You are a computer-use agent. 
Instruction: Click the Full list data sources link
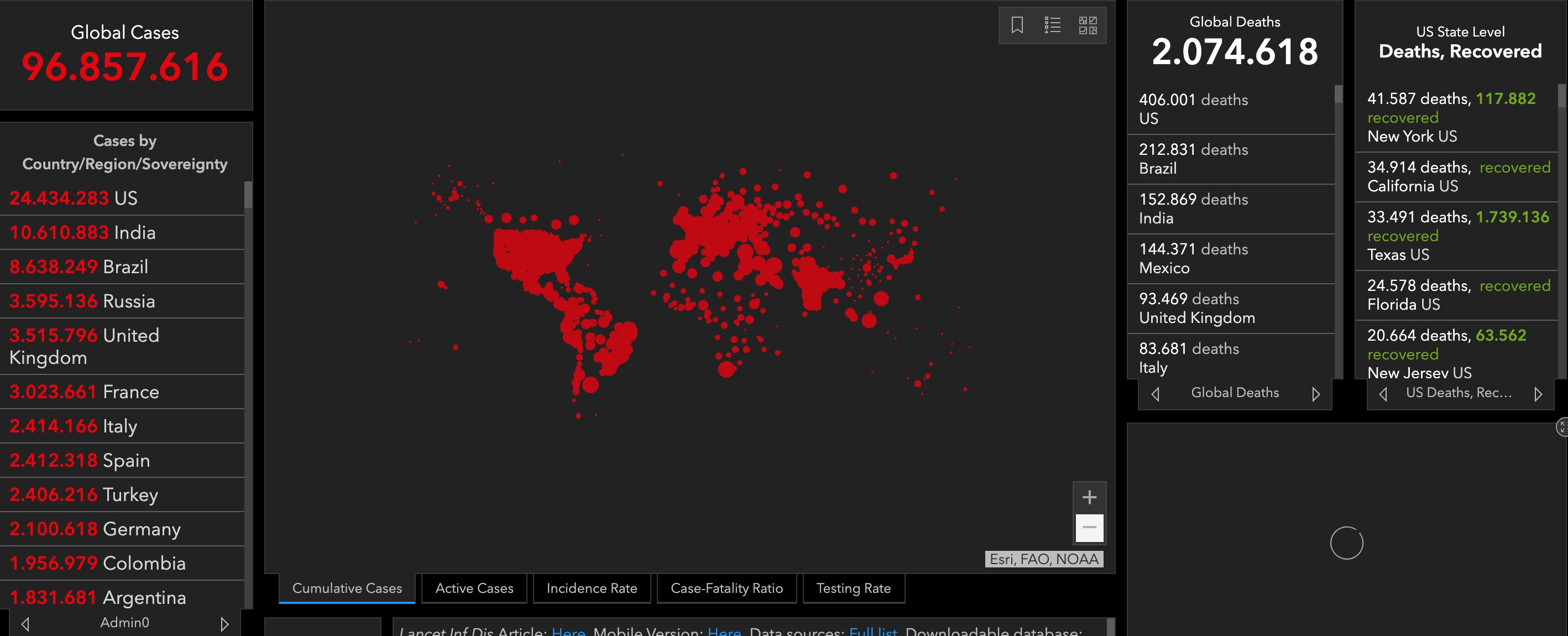pos(872,631)
